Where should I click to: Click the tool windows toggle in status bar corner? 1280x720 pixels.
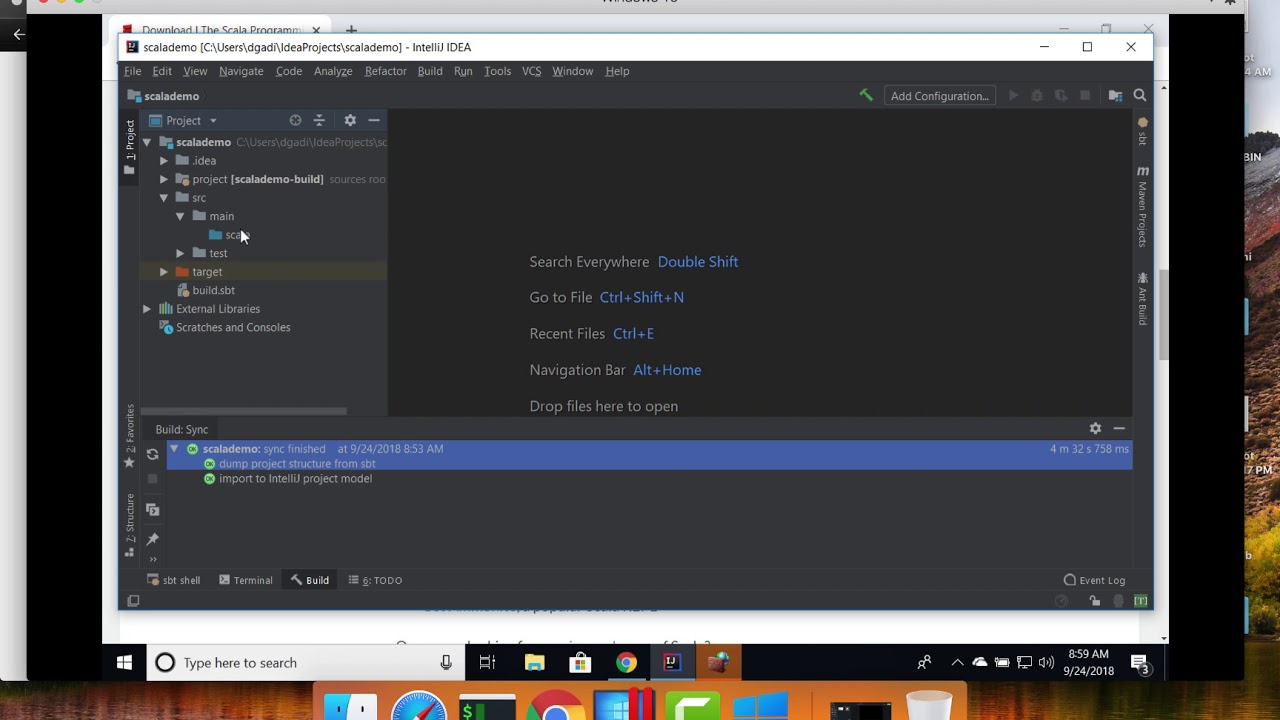click(133, 601)
